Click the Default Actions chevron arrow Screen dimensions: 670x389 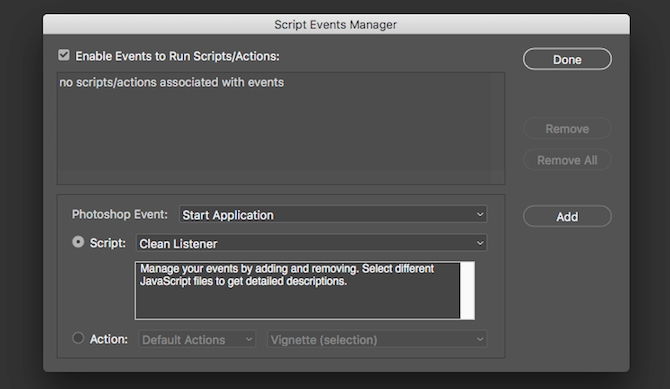(x=249, y=339)
